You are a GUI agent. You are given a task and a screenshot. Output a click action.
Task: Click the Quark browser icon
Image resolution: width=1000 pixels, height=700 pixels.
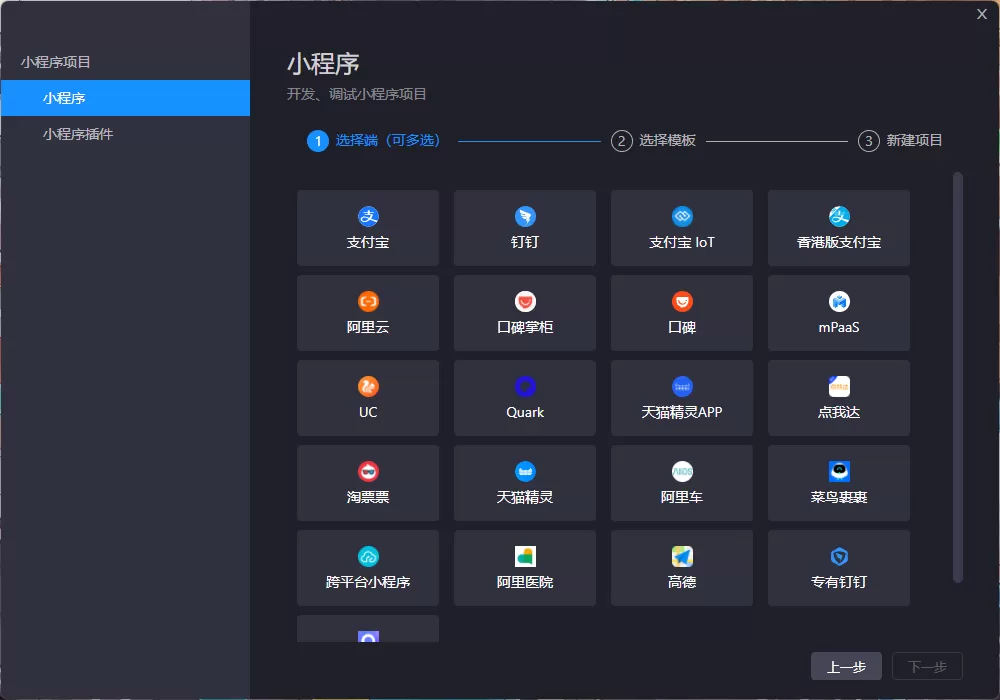point(524,397)
